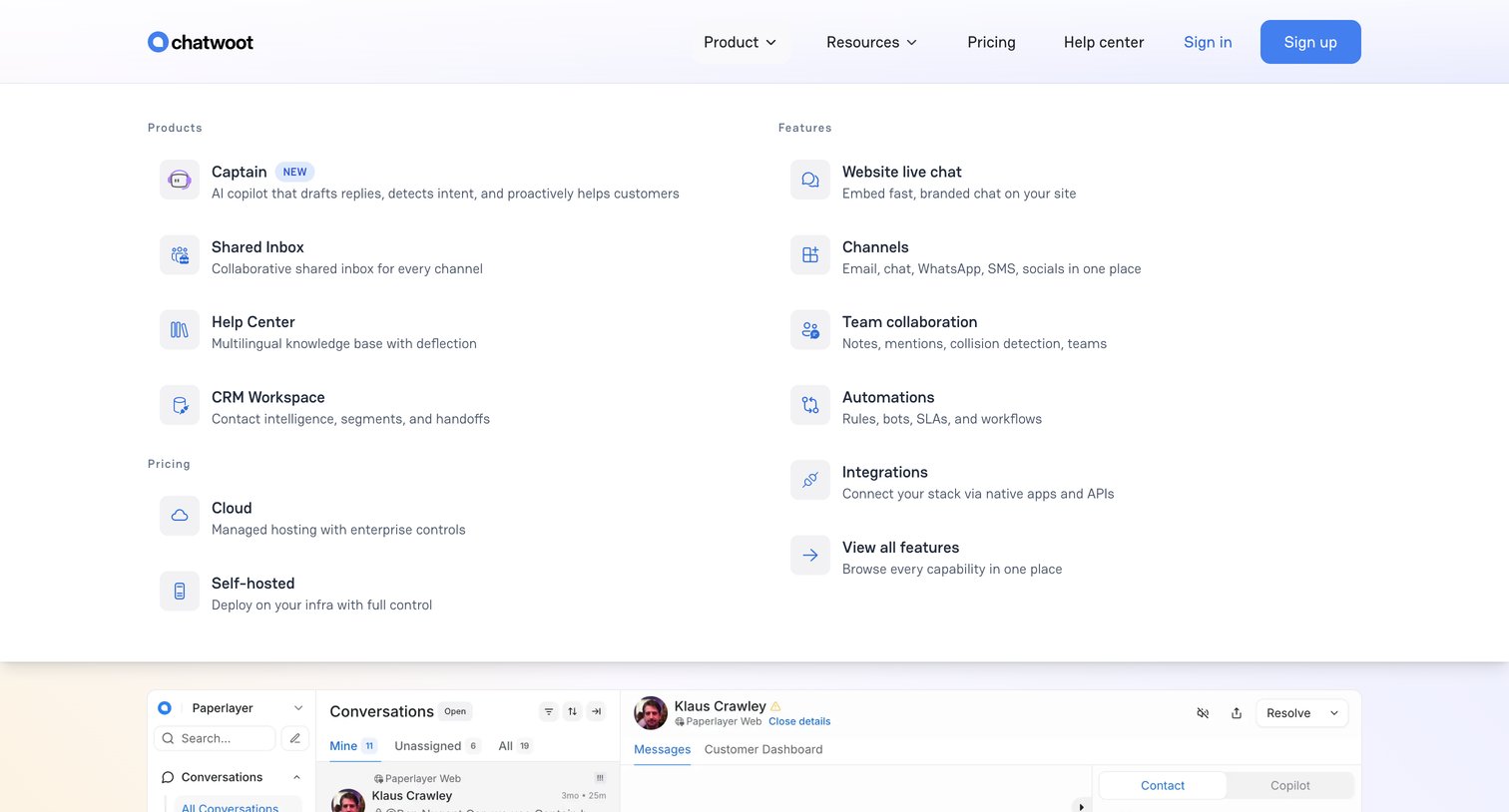
Task: Select the Copilot panel tab
Action: [x=1290, y=785]
